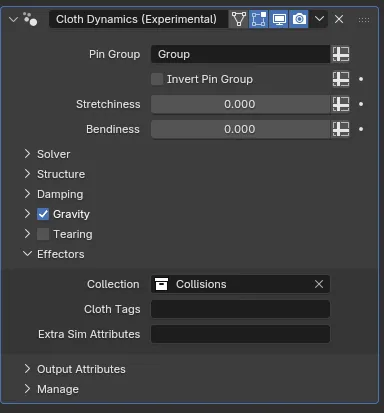The image size is (384, 413).
Task: Expand the Output Attributes subpanel
Action: coord(27,369)
